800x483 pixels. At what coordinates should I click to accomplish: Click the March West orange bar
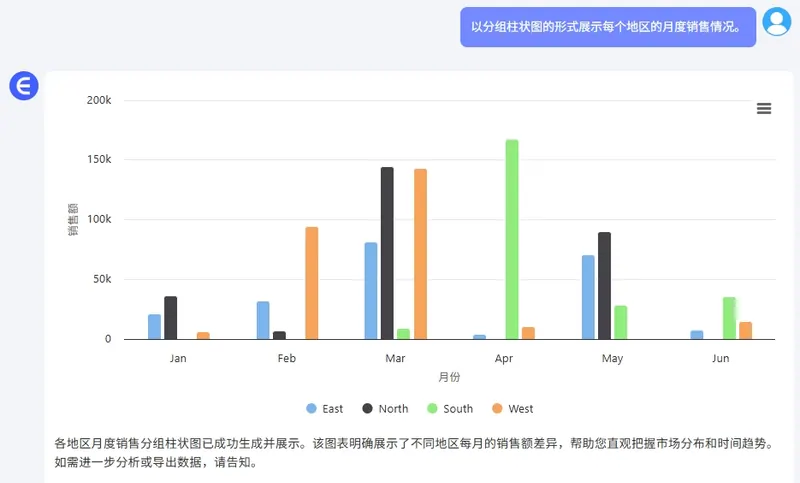tap(420, 254)
